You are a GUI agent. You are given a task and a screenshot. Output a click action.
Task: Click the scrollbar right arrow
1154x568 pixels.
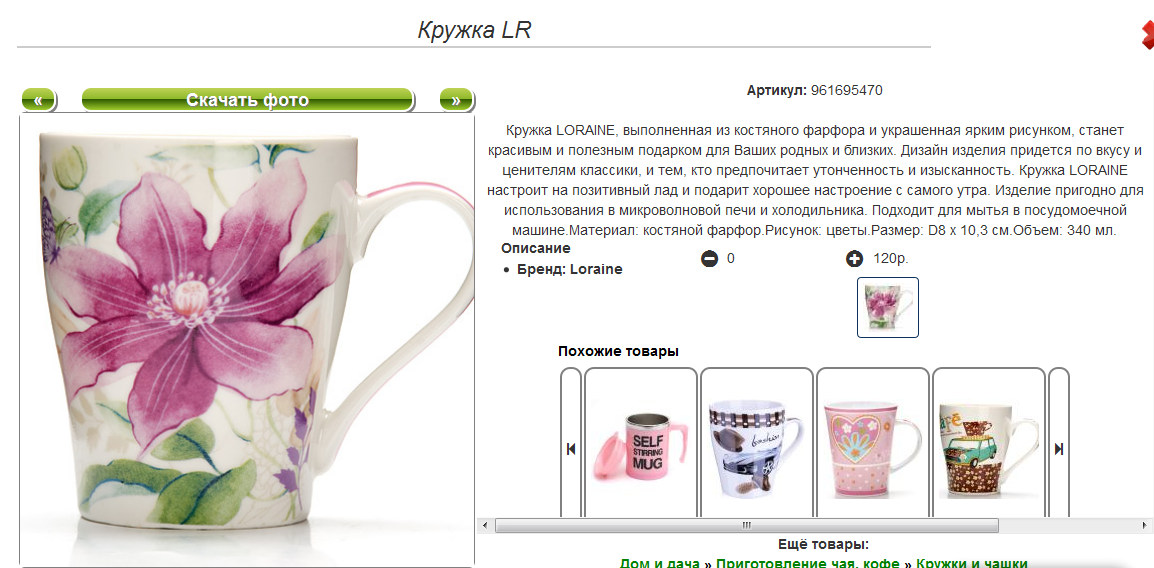coord(1147,525)
